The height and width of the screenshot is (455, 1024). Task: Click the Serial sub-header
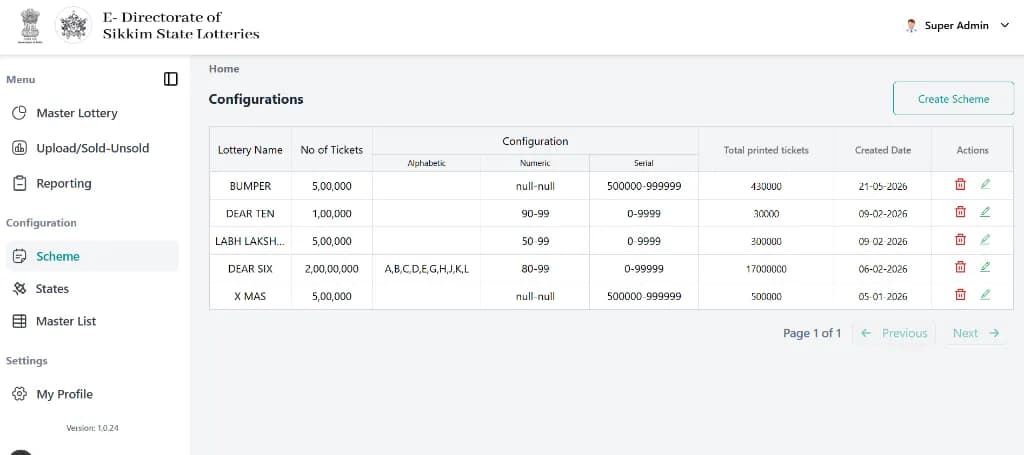tap(643, 163)
